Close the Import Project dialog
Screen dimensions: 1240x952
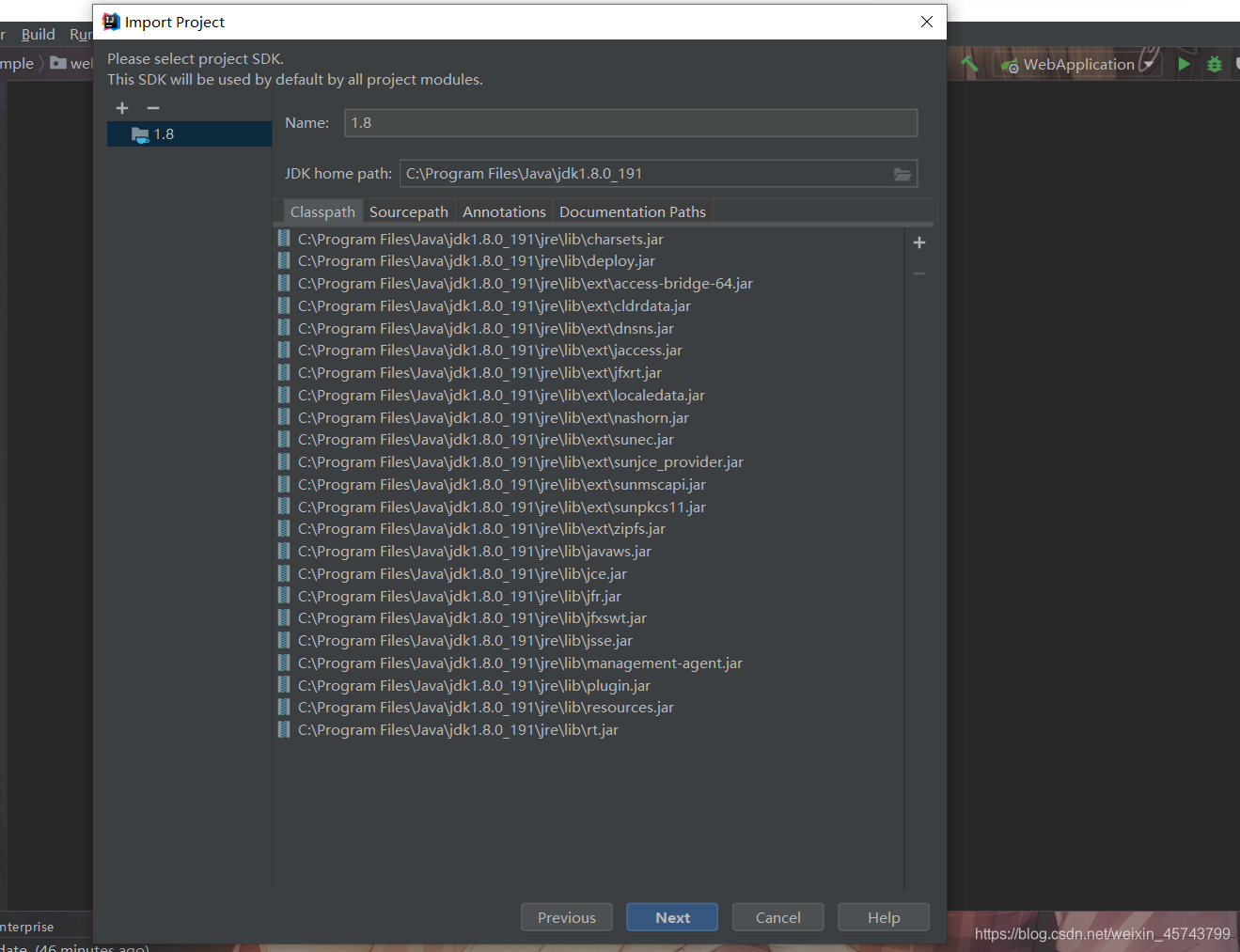click(927, 22)
